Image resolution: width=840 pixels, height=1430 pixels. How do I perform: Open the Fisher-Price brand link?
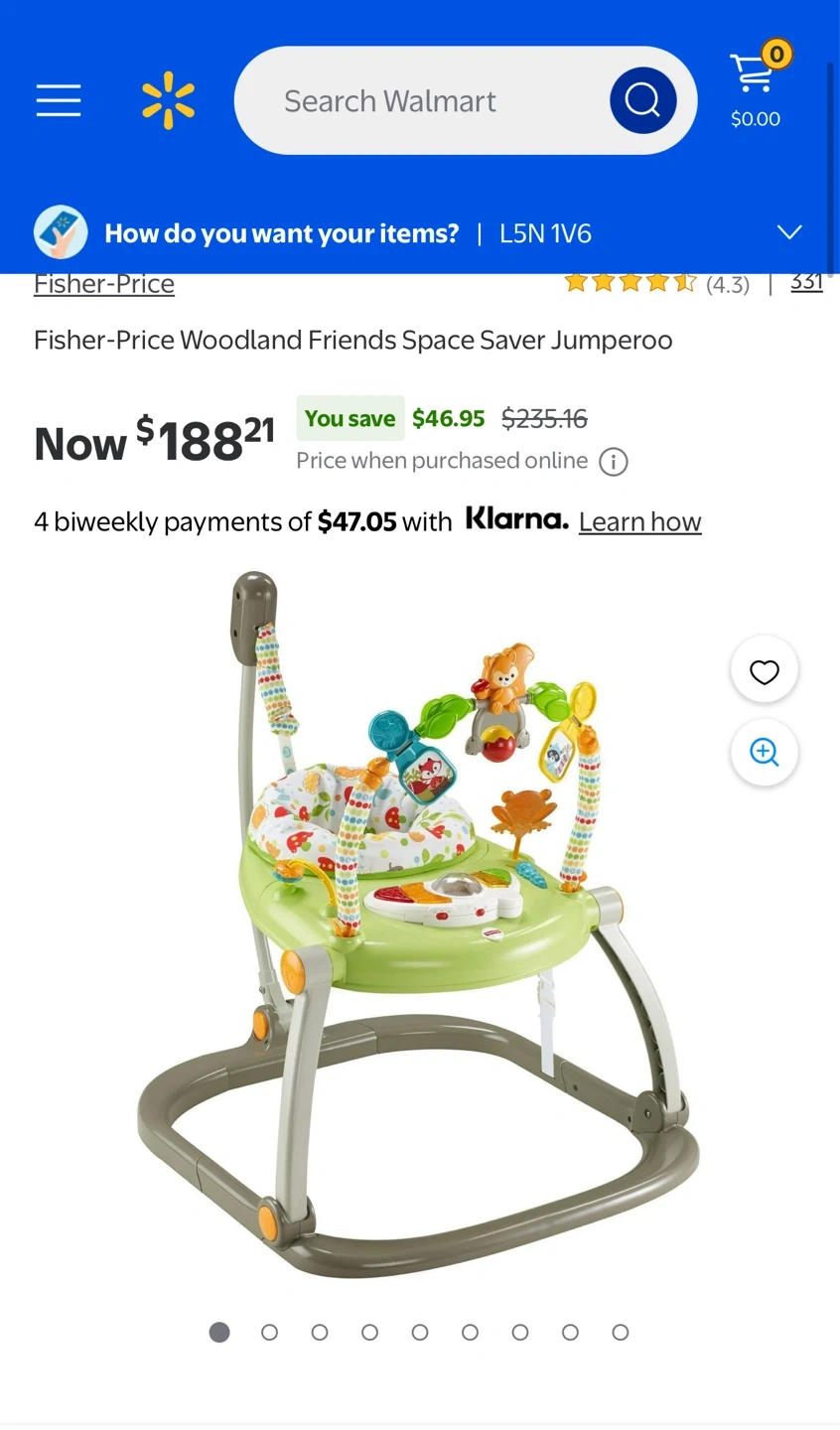tap(104, 284)
